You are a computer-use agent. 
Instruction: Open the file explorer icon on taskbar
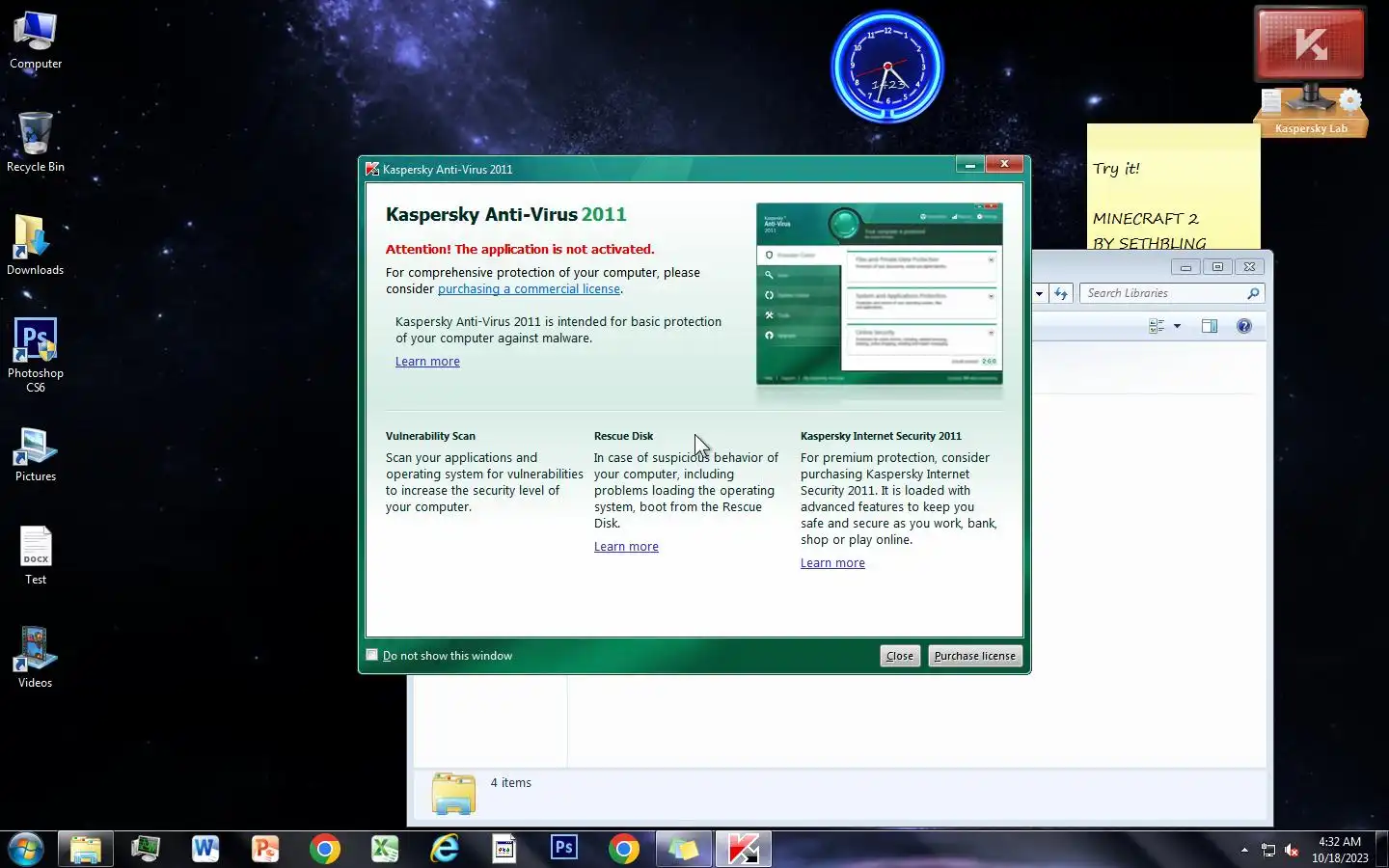pyautogui.click(x=86, y=850)
